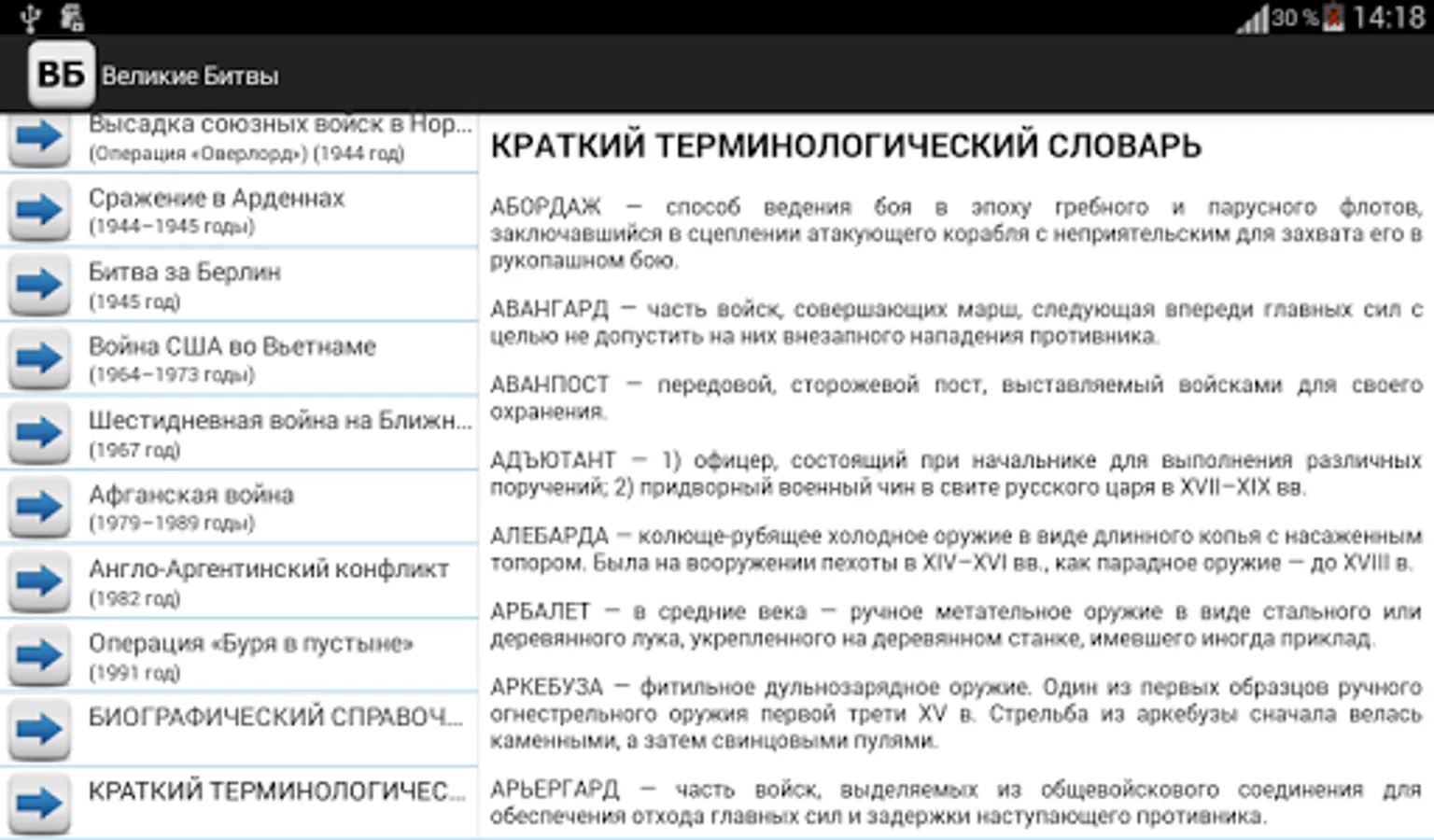The image size is (1434, 840).
Task: Tap the АРЬЕРГАРД term
Action: tap(555, 789)
